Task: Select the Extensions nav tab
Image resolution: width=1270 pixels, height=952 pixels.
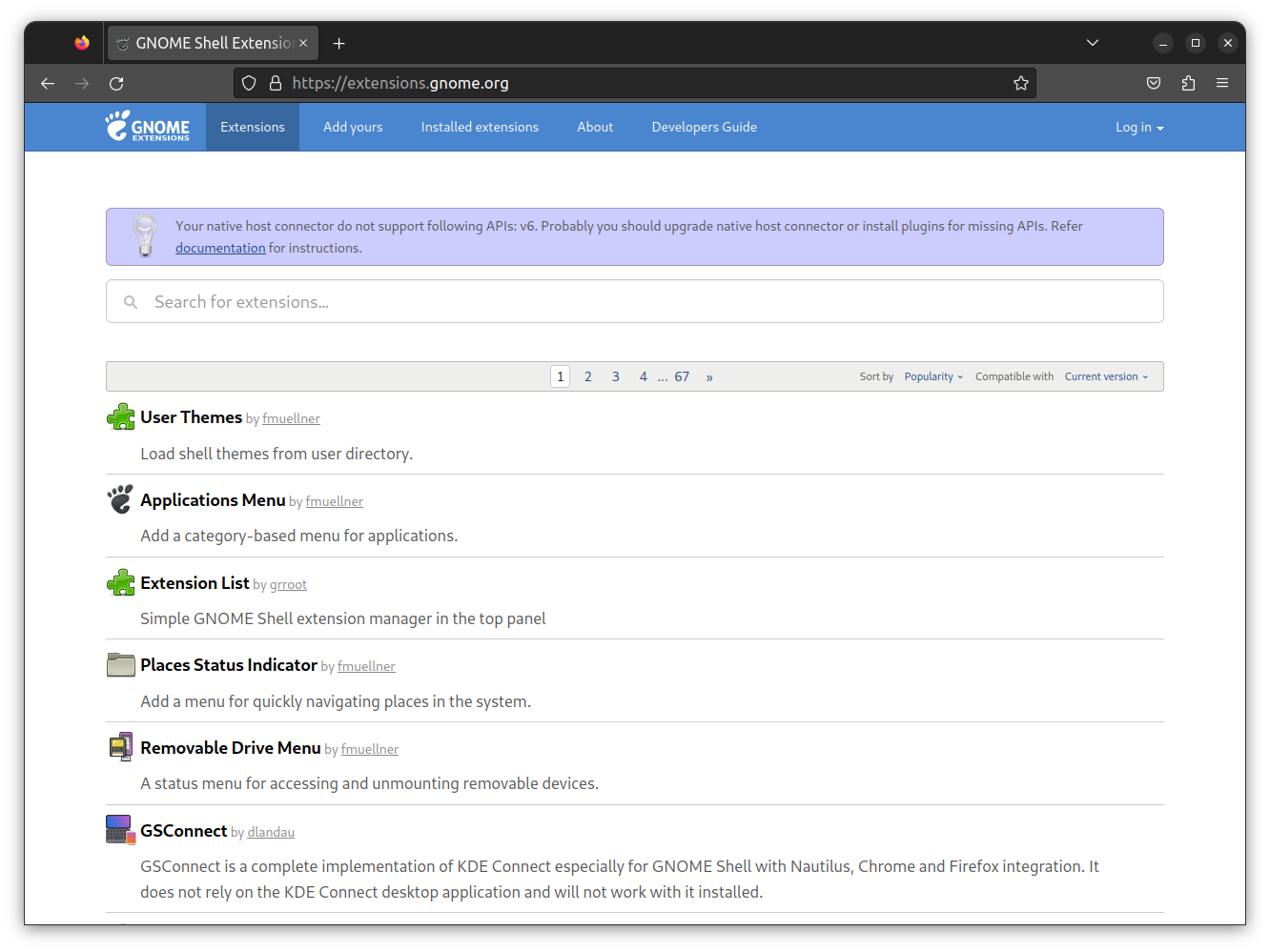Action: pyautogui.click(x=253, y=127)
